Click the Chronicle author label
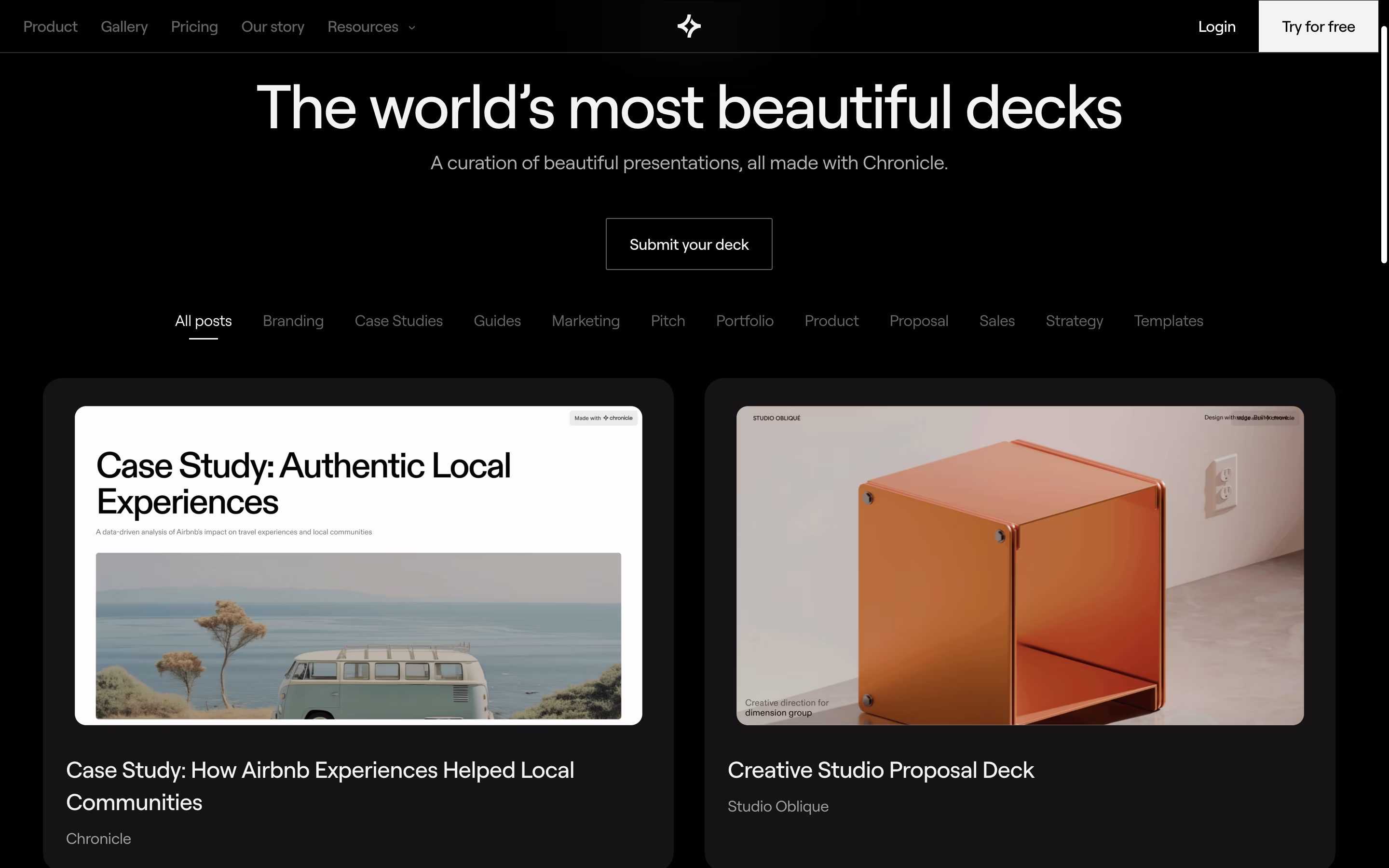This screenshot has height=868, width=1389. click(99, 839)
